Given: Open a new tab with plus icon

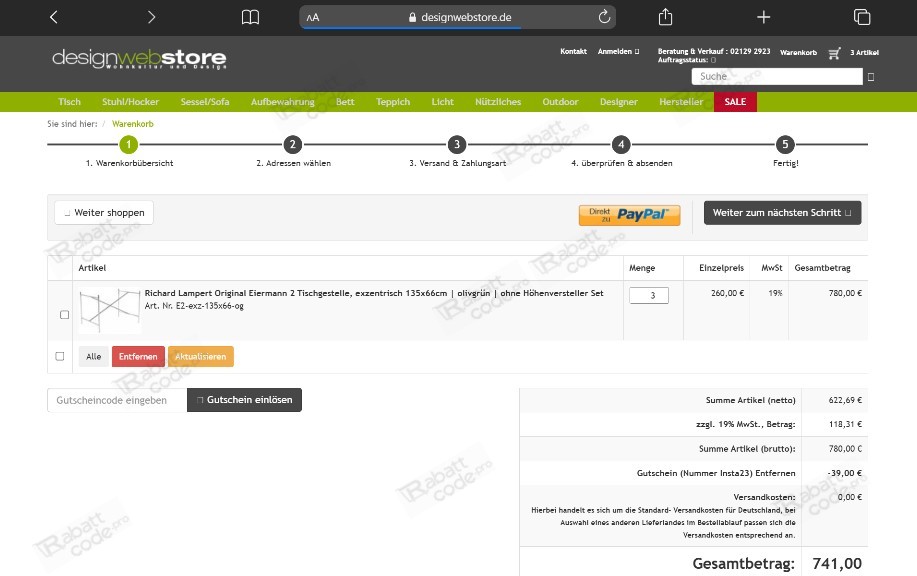Looking at the screenshot, I should pos(763,17).
